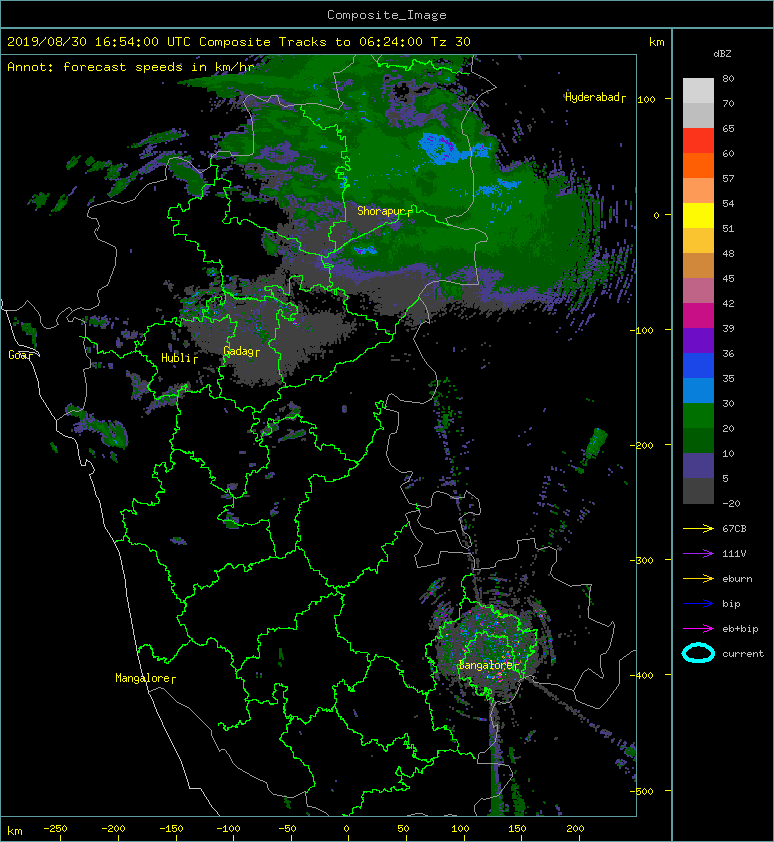Image resolution: width=774 pixels, height=842 pixels.
Task: Click the eburn legend label text
Action: 737,579
